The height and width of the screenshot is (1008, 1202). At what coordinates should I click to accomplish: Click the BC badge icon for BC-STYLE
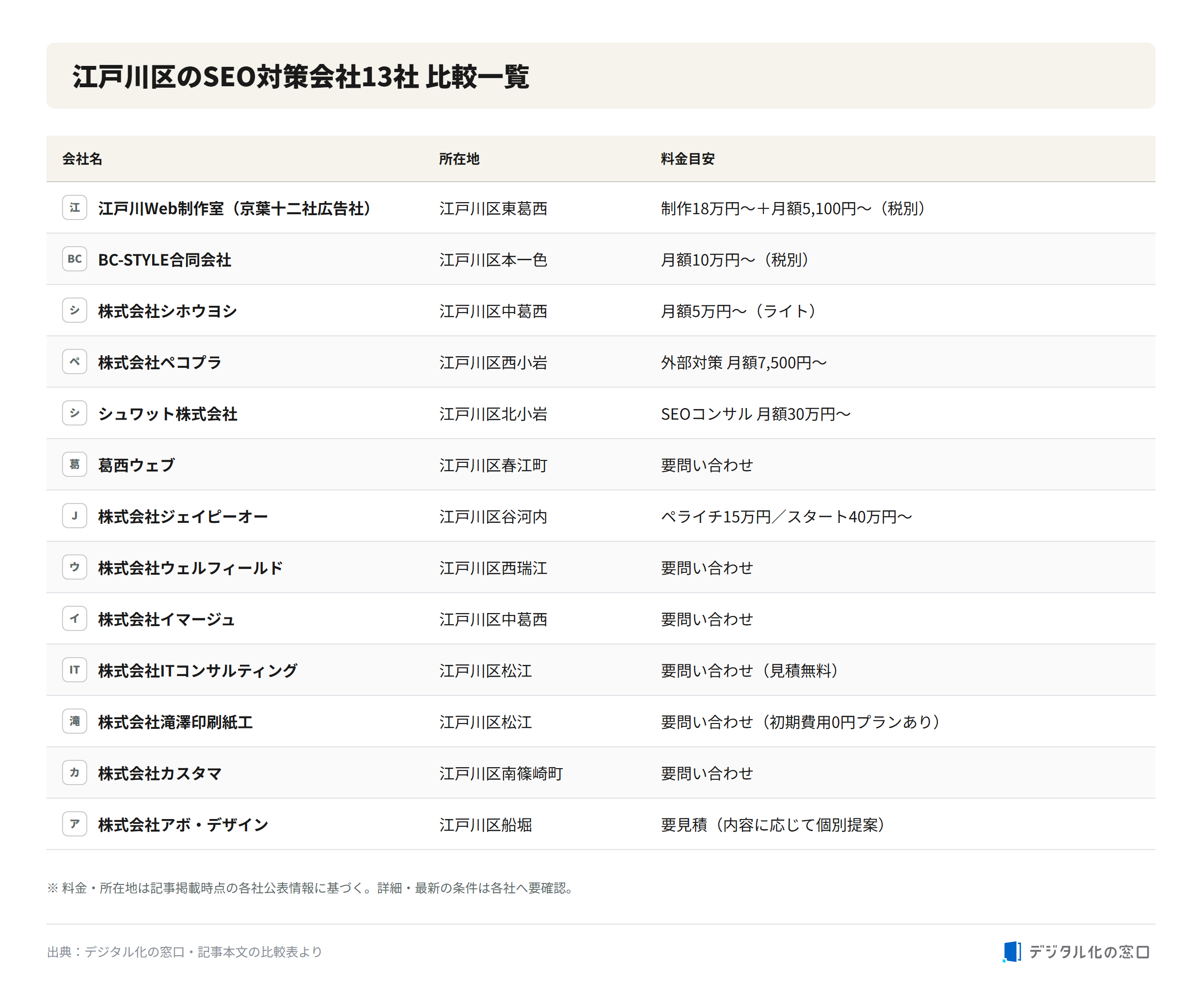75,259
